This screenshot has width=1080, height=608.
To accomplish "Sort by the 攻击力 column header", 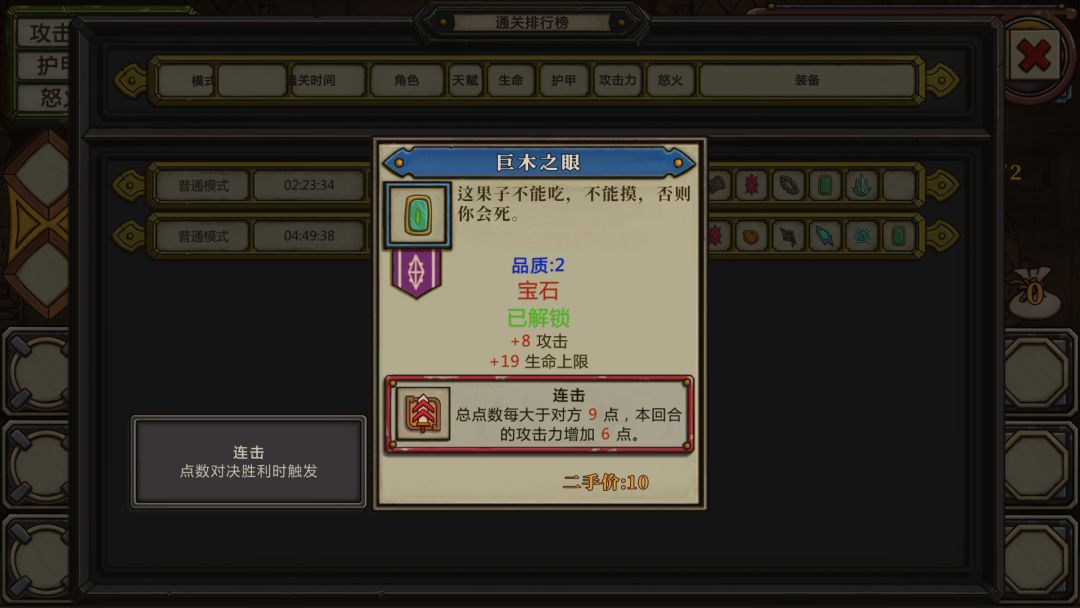I will pos(617,81).
